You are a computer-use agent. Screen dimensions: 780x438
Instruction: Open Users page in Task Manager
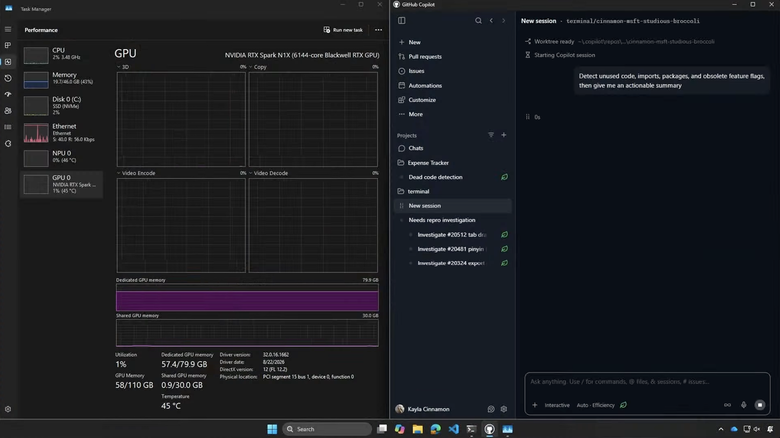(x=8, y=110)
